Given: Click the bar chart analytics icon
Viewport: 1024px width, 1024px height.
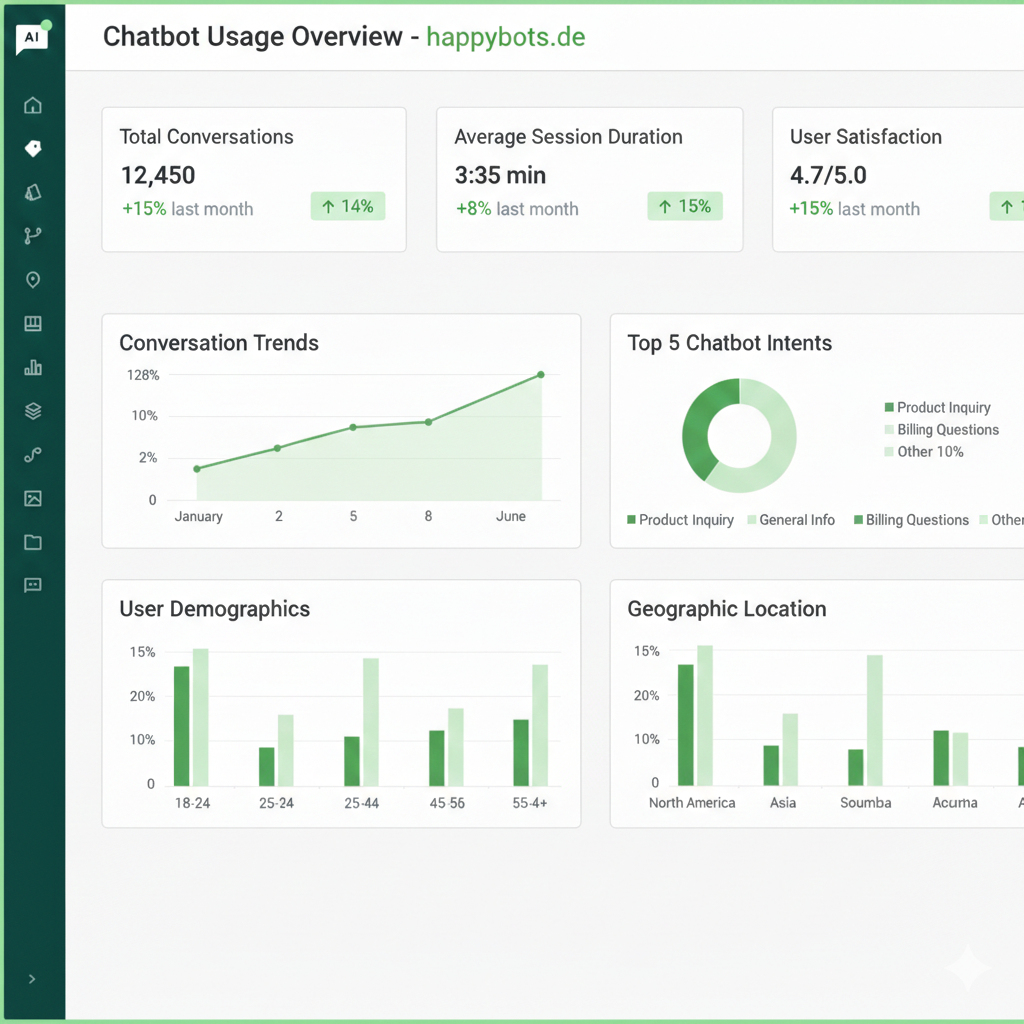Looking at the screenshot, I should coord(33,367).
